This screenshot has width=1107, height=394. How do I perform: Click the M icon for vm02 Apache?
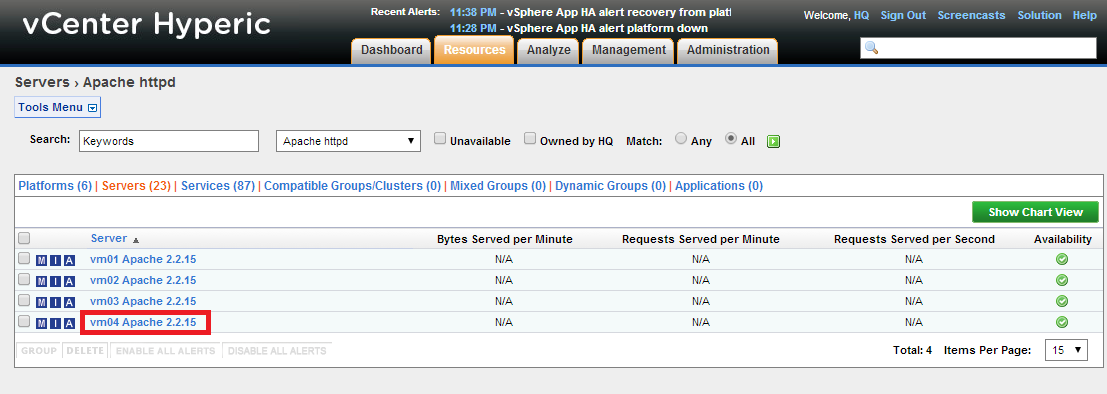(x=42, y=281)
